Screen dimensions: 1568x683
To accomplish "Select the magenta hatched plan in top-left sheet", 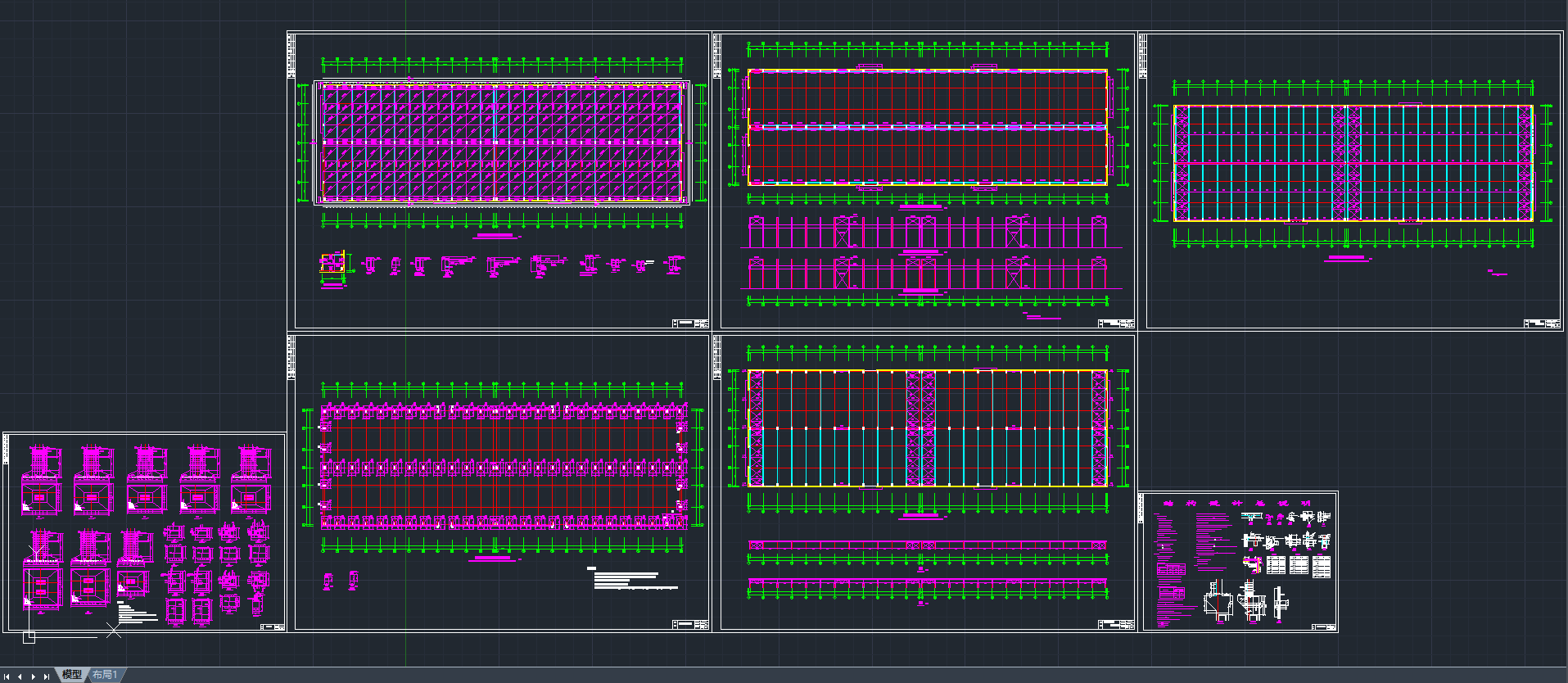I will pyautogui.click(x=501, y=142).
